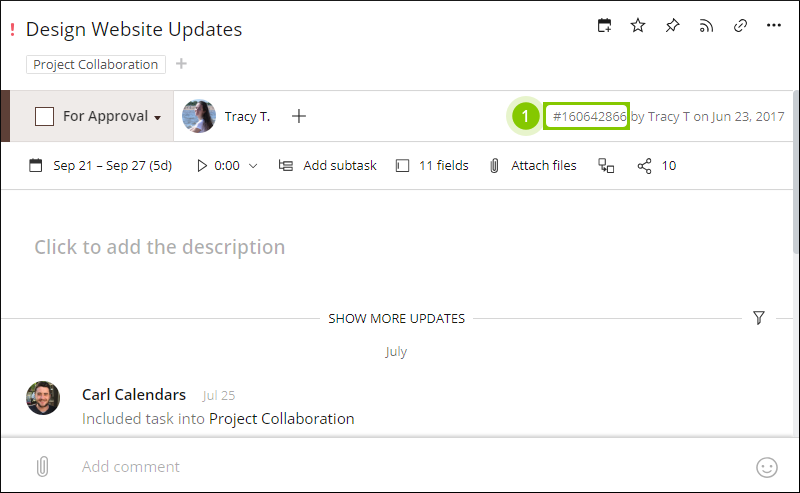
Task: Click the Carl Calendars name
Action: (x=134, y=395)
